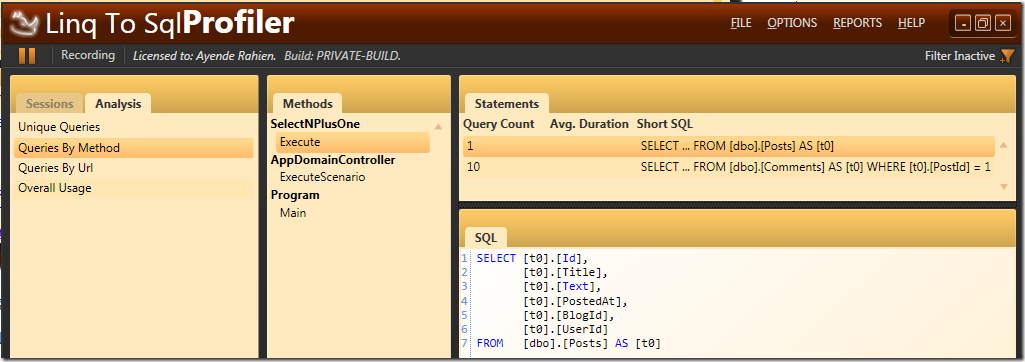Select the SelectNPlusOne class heading

click(x=315, y=123)
